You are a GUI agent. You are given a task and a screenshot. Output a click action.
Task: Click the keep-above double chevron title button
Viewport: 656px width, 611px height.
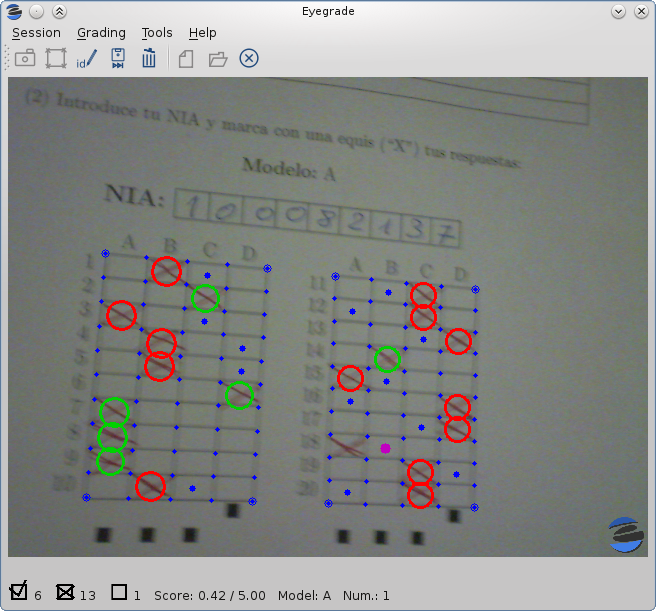coord(59,11)
